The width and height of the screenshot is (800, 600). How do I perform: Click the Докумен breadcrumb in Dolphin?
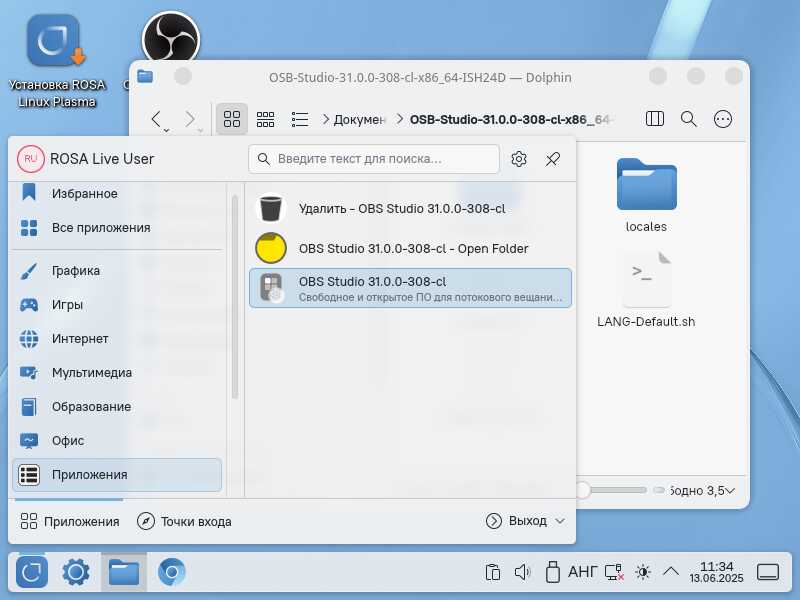point(359,119)
